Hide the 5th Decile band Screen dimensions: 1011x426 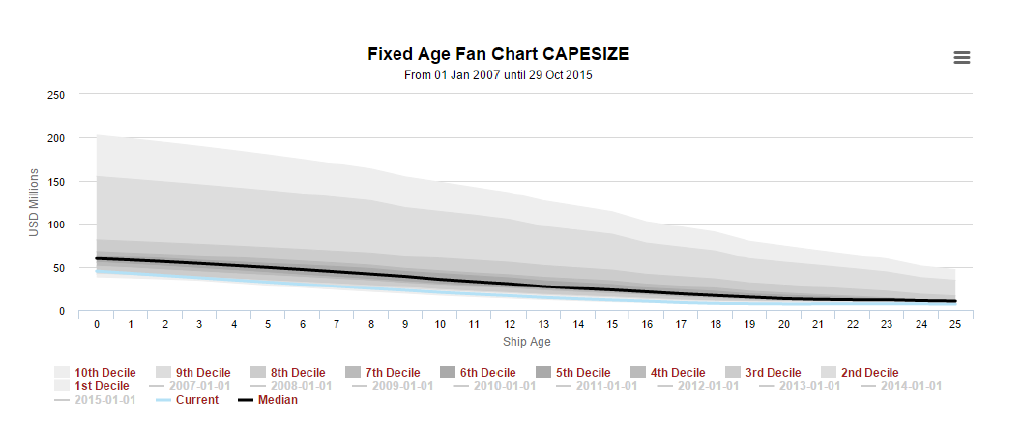click(x=582, y=373)
